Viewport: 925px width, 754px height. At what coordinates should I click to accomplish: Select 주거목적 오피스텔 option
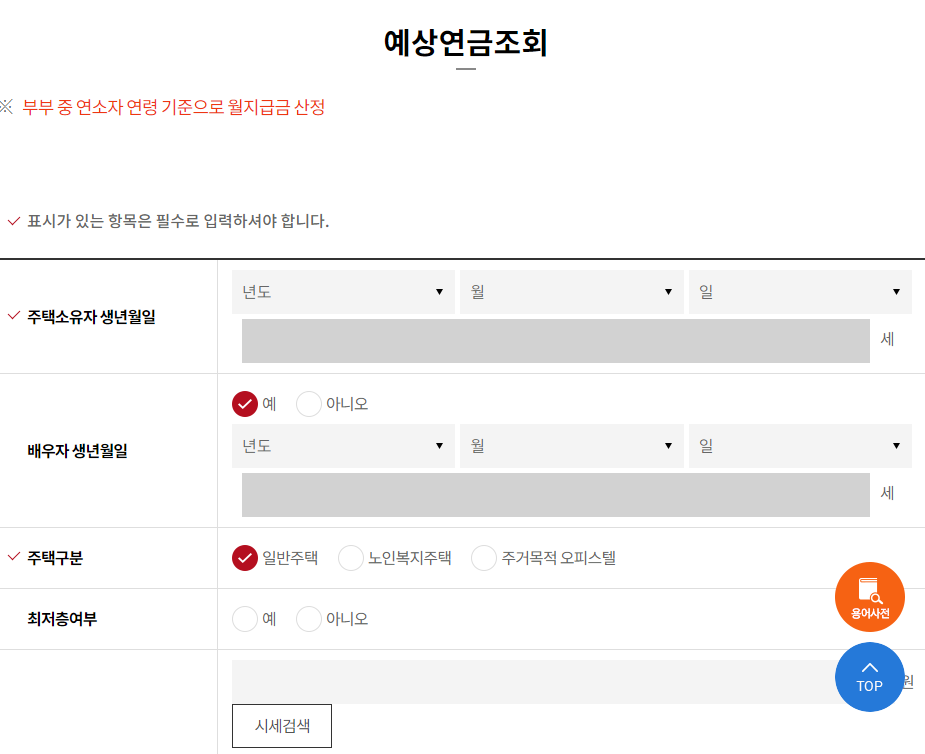tap(483, 558)
